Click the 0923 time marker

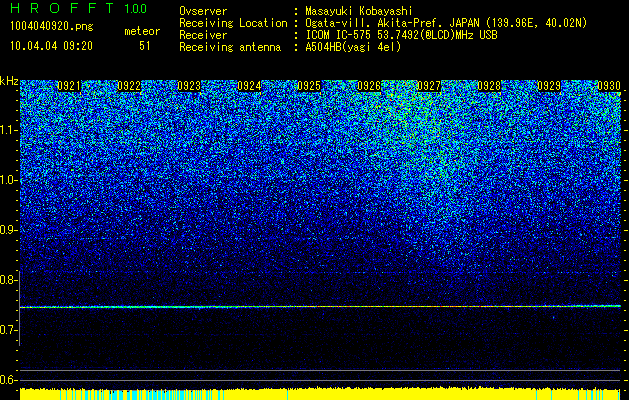(x=189, y=86)
